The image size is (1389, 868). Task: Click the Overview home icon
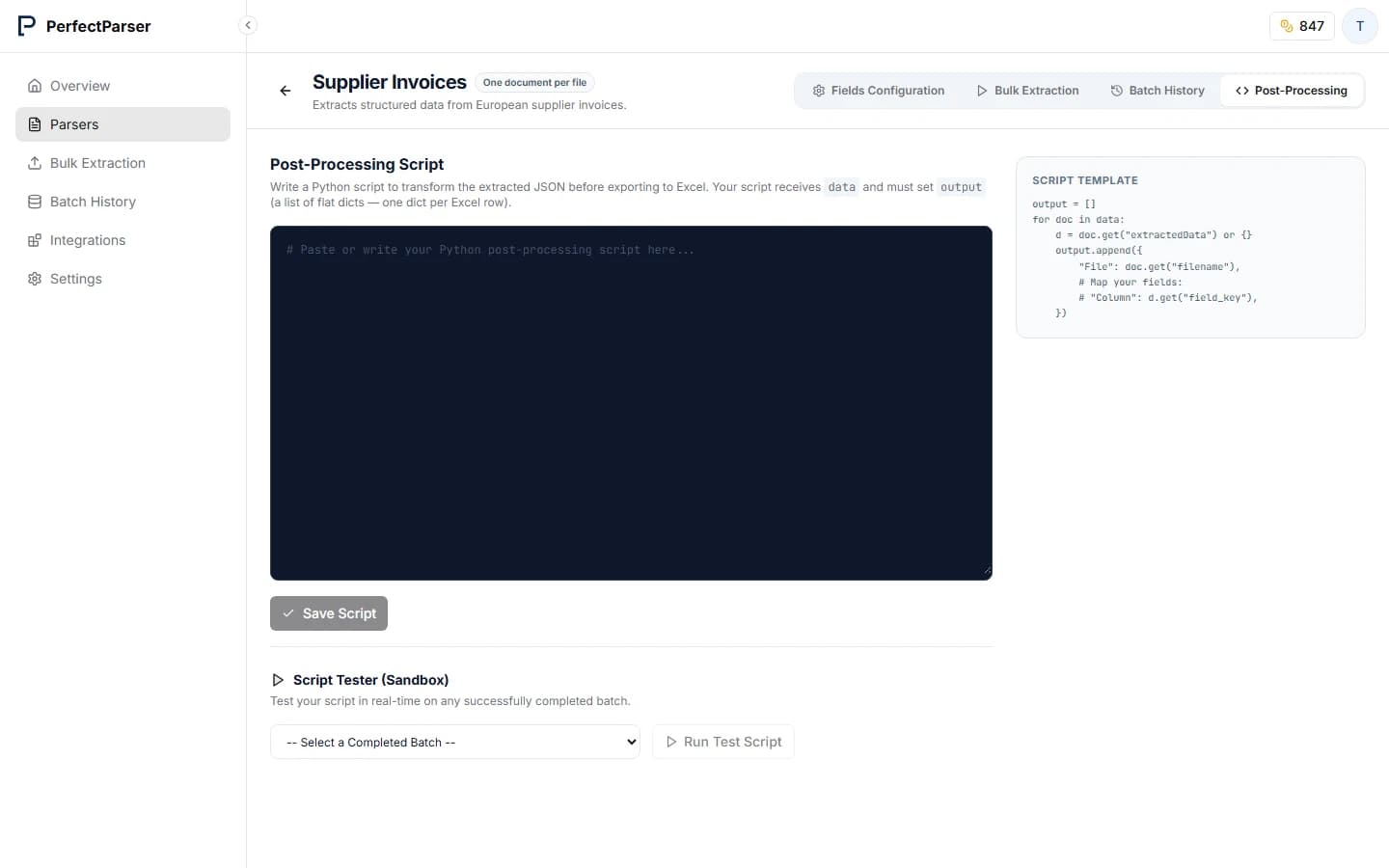(35, 86)
